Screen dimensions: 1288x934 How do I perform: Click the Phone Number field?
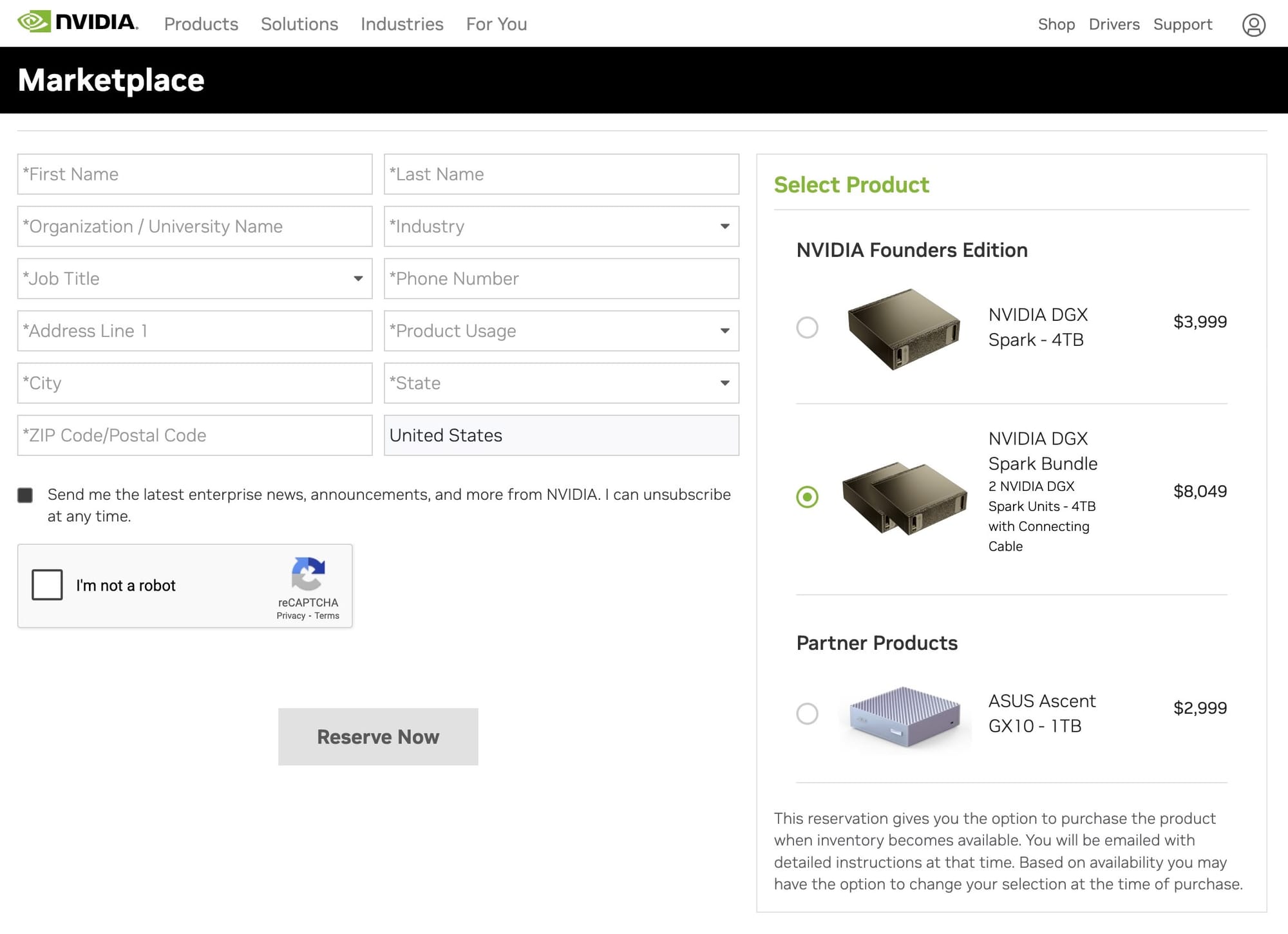coord(562,278)
